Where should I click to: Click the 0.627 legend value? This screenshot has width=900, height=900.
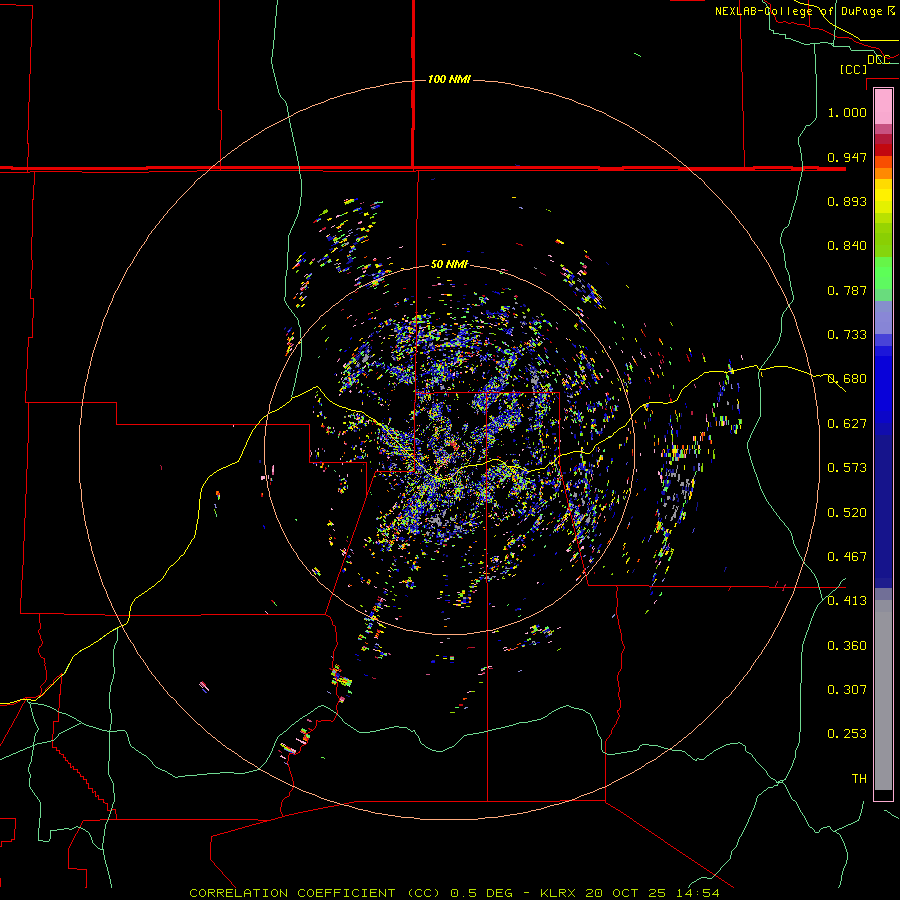pos(847,424)
